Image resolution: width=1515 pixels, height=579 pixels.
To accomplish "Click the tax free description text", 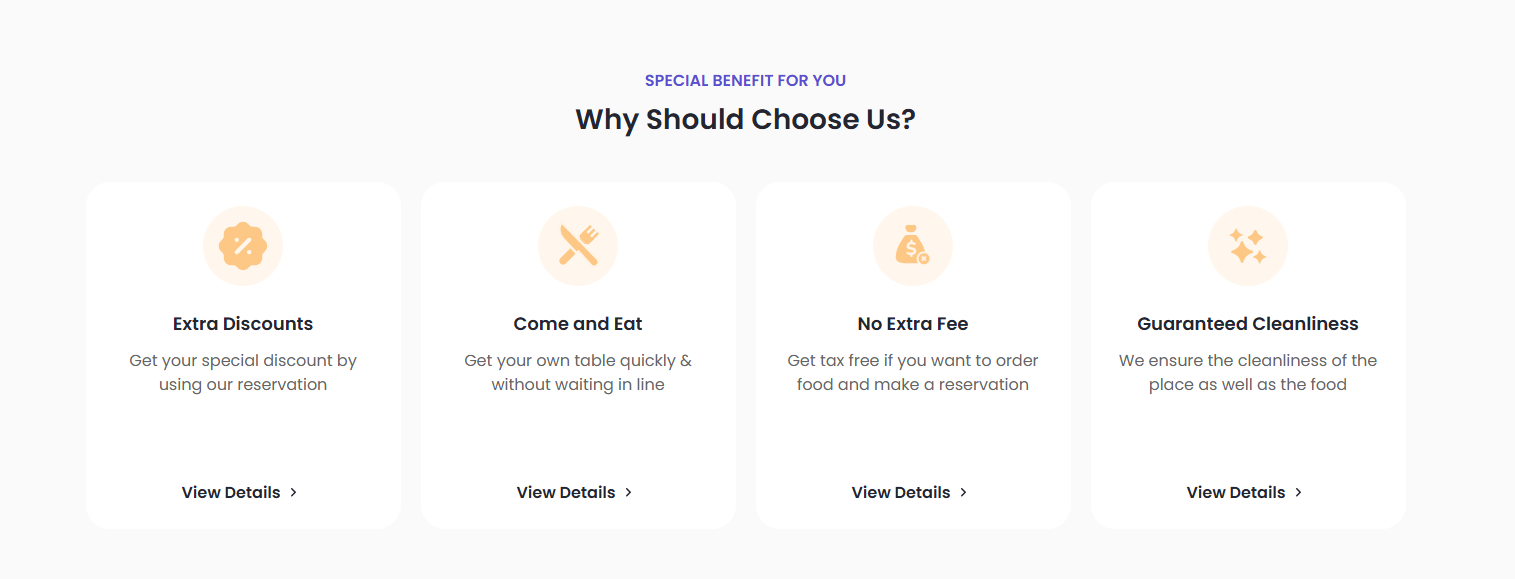I will pos(913,372).
